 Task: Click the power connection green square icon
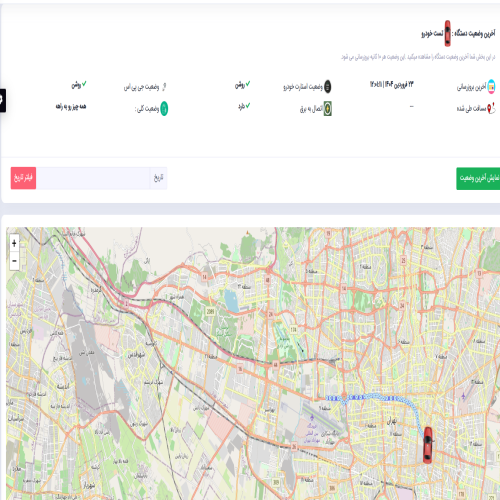pyautogui.click(x=327, y=109)
